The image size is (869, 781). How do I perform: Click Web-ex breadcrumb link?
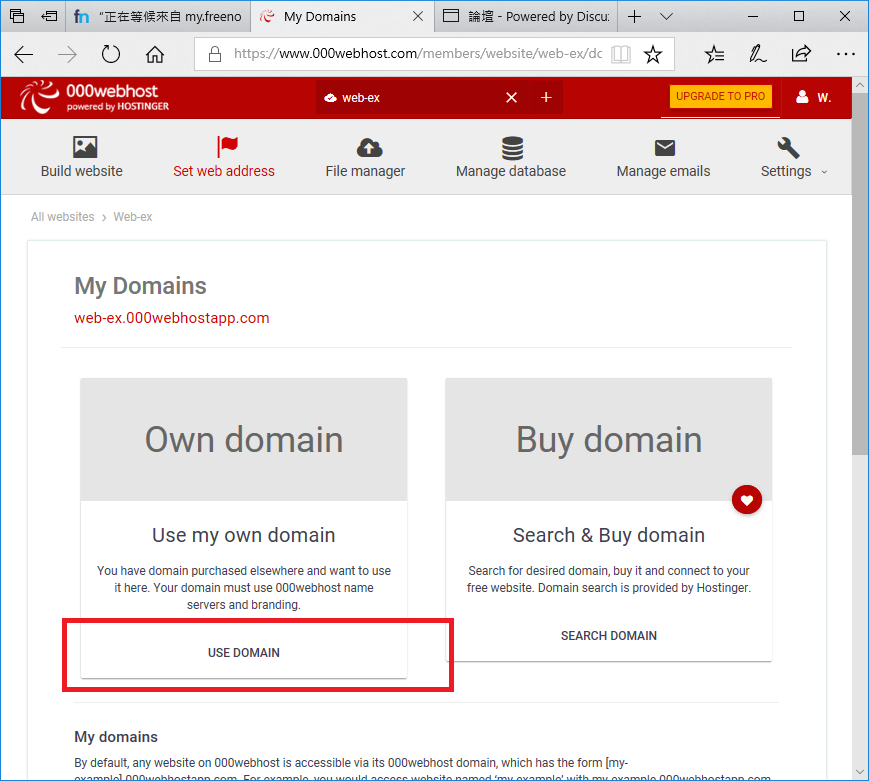[133, 217]
